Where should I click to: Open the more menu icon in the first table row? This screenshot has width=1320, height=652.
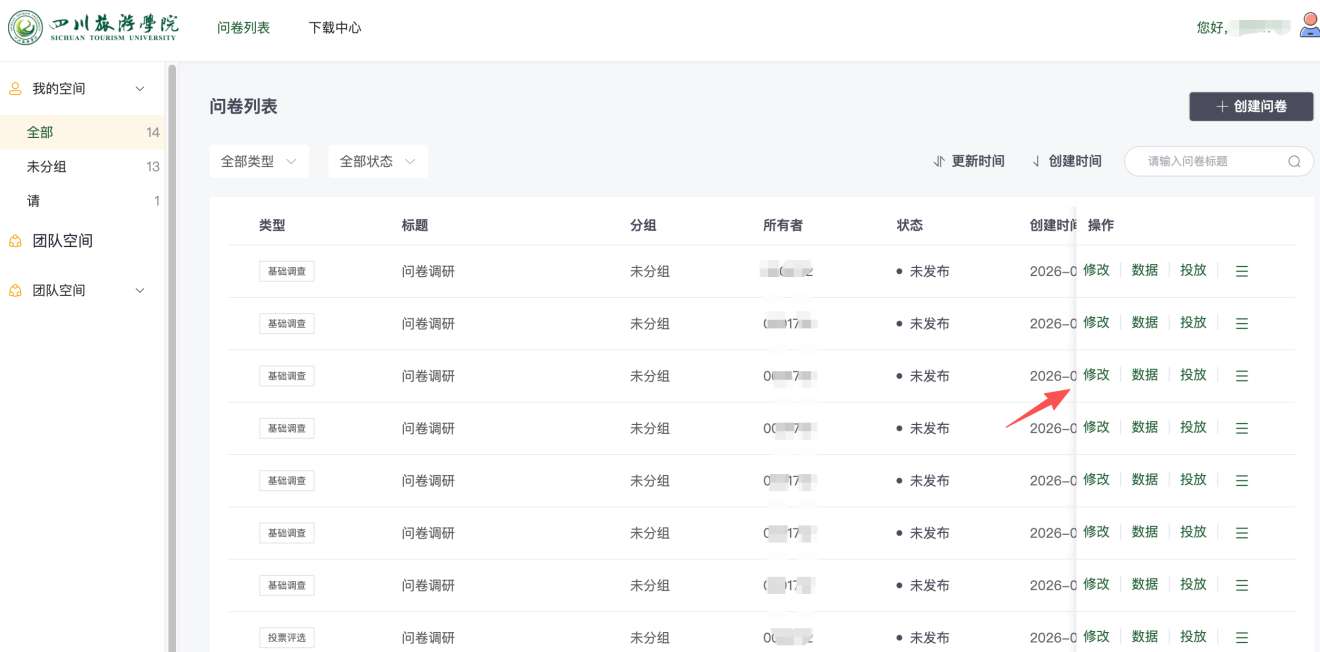[x=1242, y=271]
